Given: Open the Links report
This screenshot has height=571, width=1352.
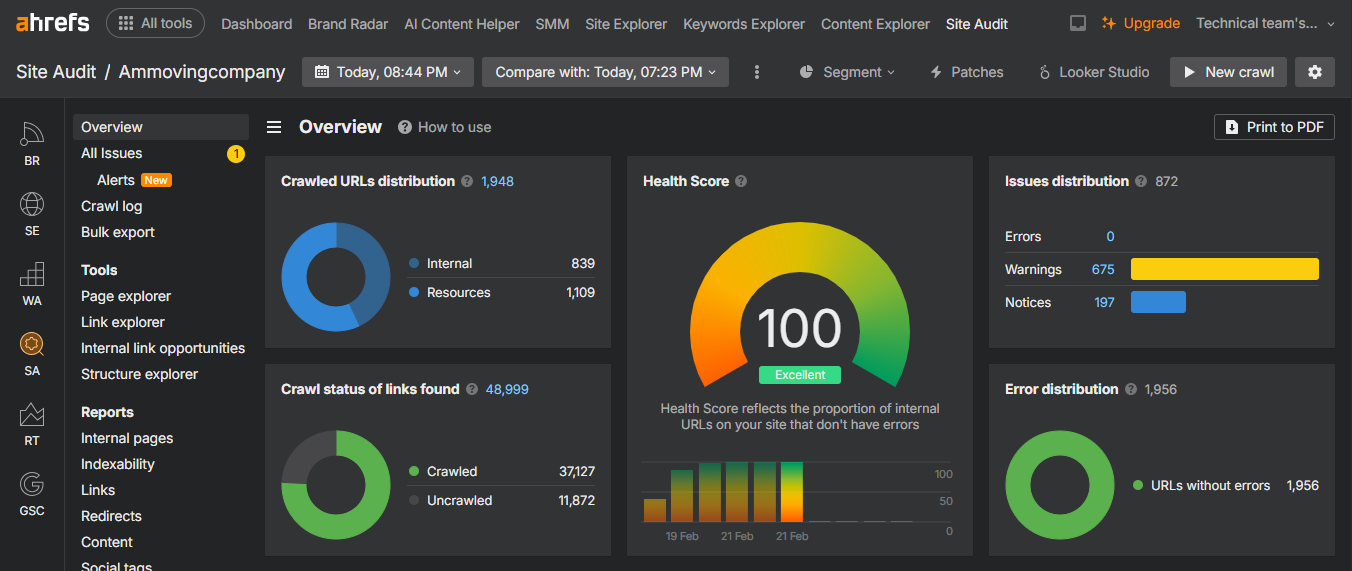Looking at the screenshot, I should click(x=98, y=490).
